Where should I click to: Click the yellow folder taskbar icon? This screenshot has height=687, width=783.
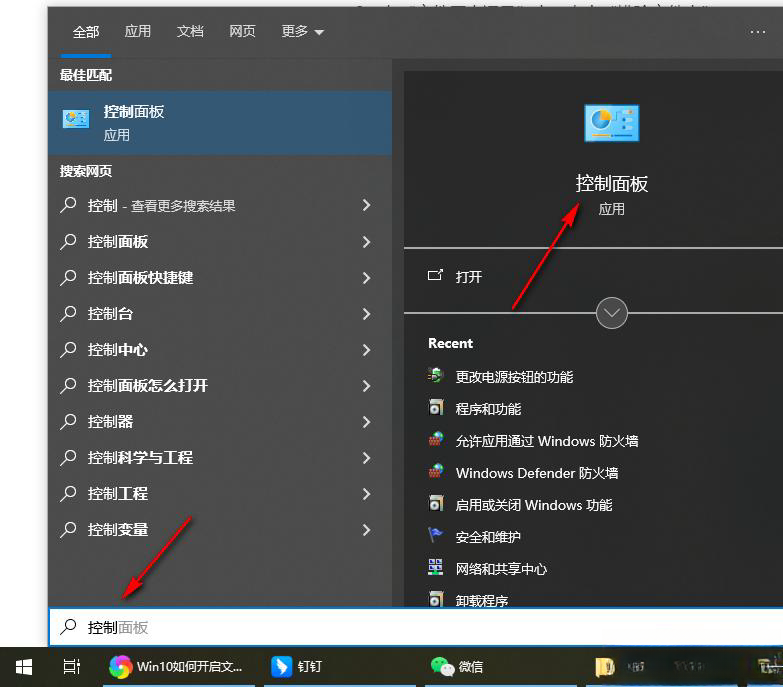(604, 667)
